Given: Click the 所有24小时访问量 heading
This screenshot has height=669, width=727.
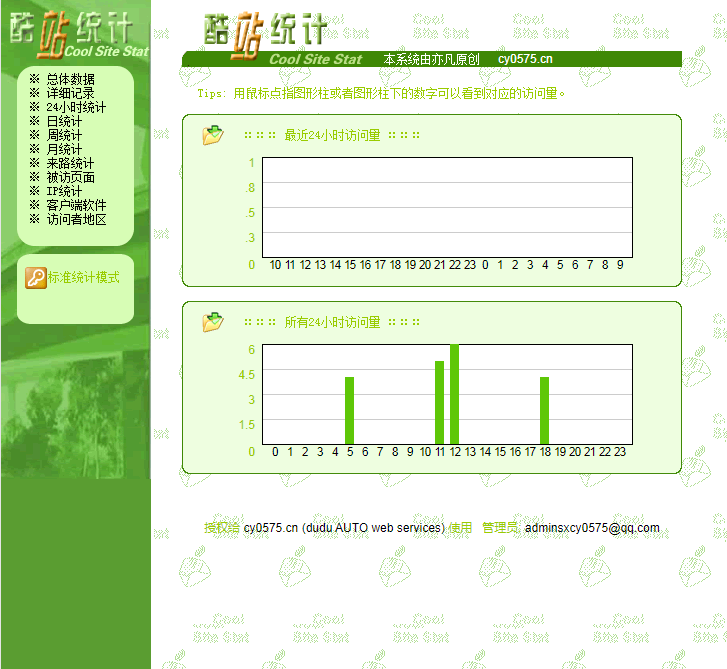Looking at the screenshot, I should [x=332, y=322].
